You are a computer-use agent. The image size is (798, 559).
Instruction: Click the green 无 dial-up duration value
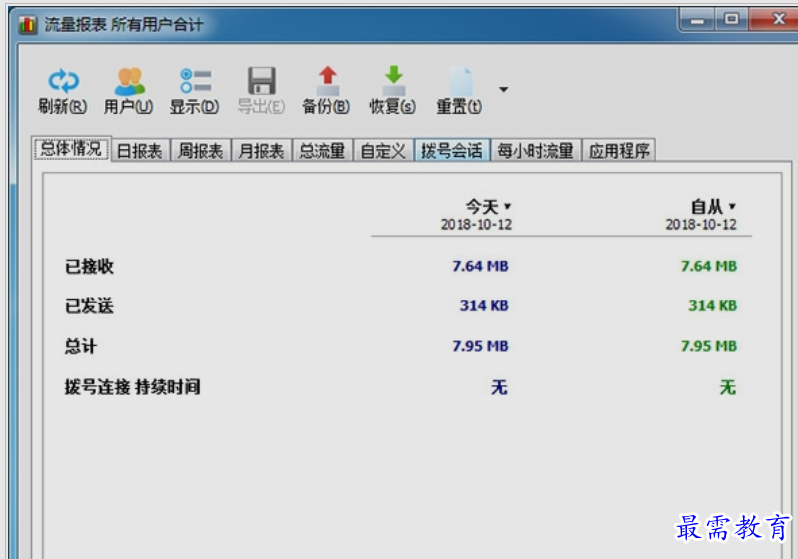click(728, 387)
